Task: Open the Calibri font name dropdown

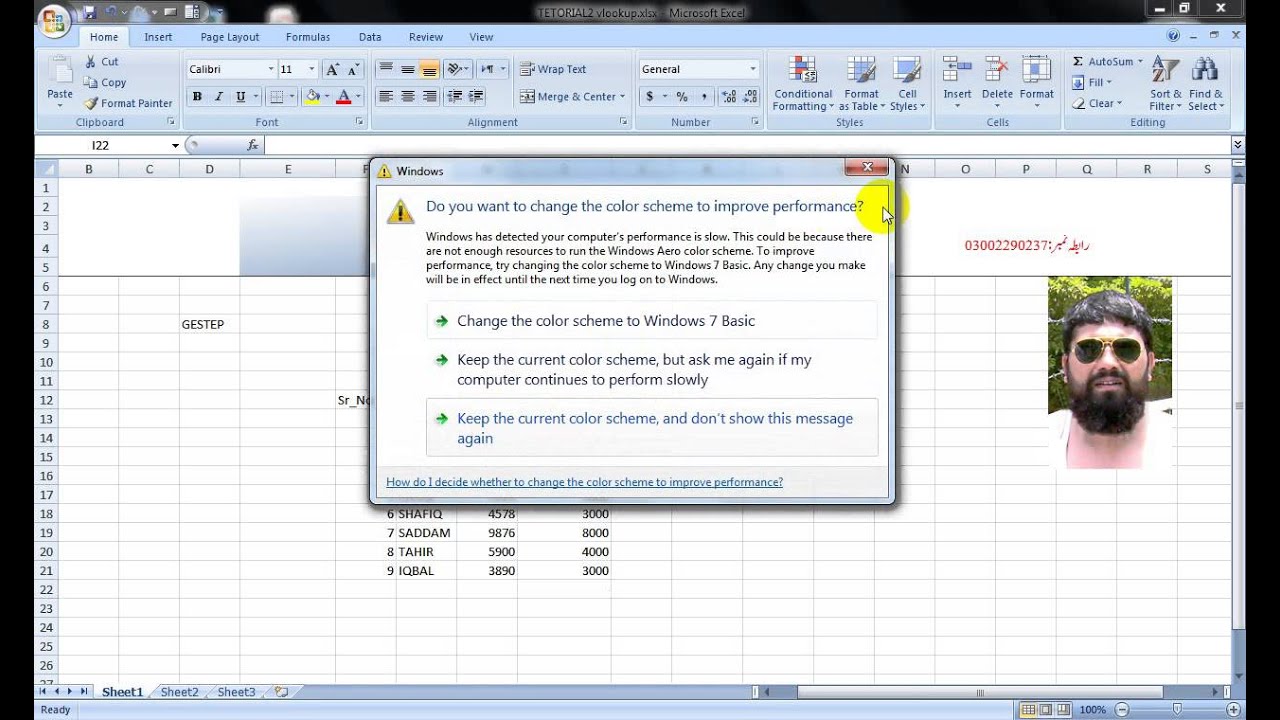Action: point(270,69)
